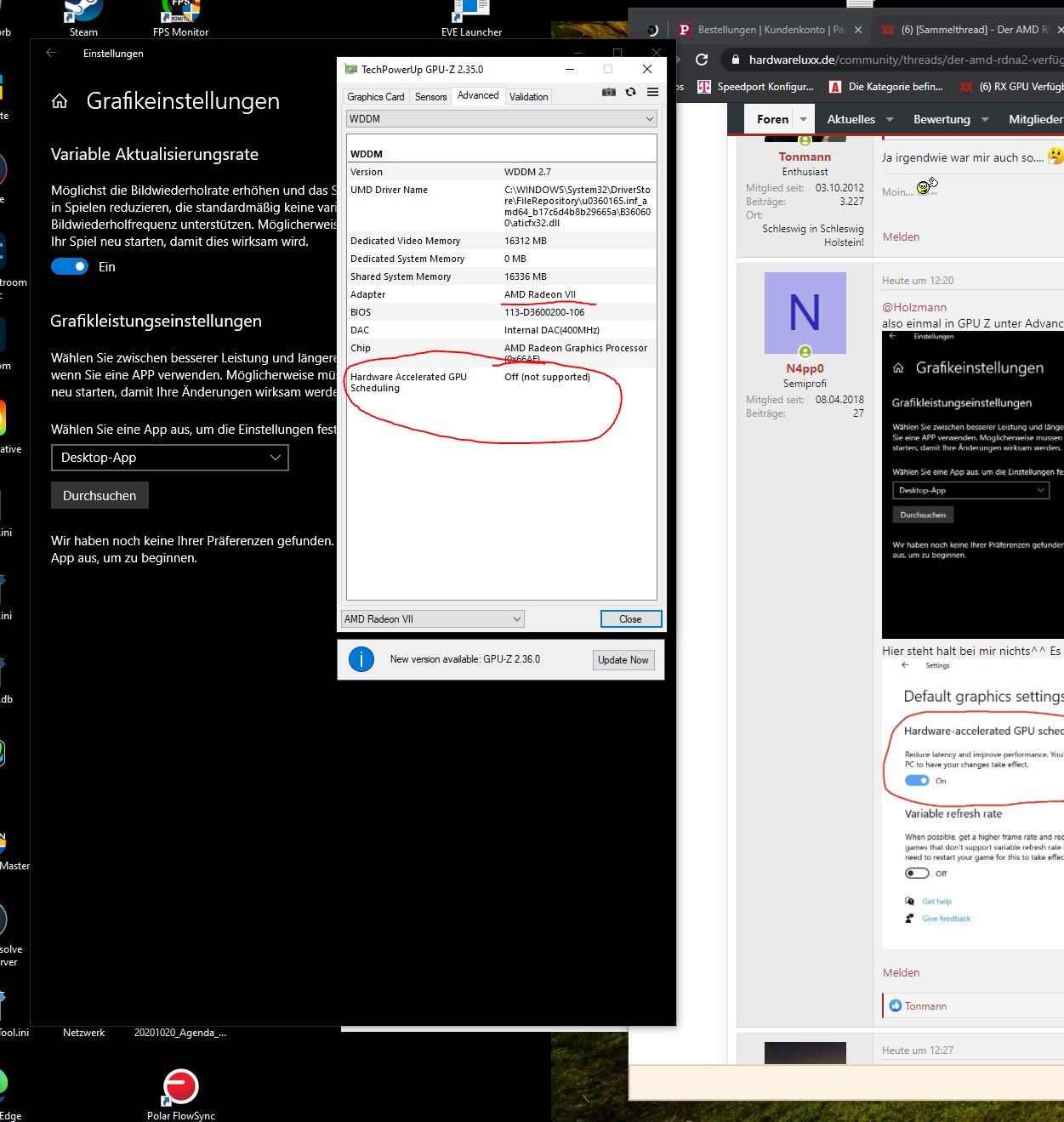Click the home icon beside Grafikeinstellungen
1064x1122 pixels.
(60, 101)
